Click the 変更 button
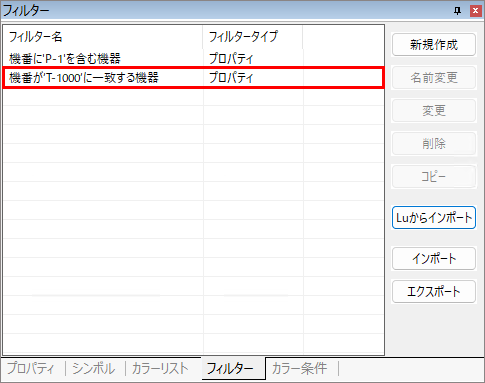The height and width of the screenshot is (383, 485). 434,110
